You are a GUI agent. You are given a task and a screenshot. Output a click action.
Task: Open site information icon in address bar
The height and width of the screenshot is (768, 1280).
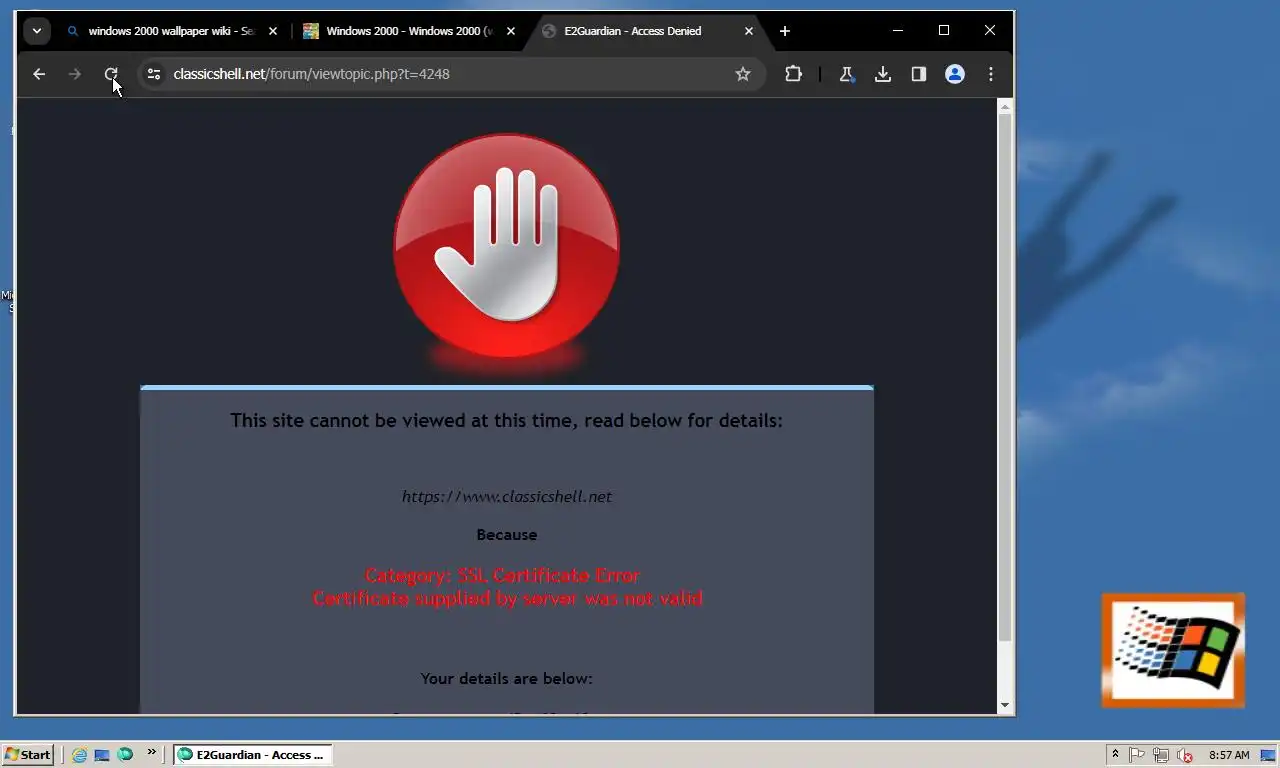[x=154, y=74]
